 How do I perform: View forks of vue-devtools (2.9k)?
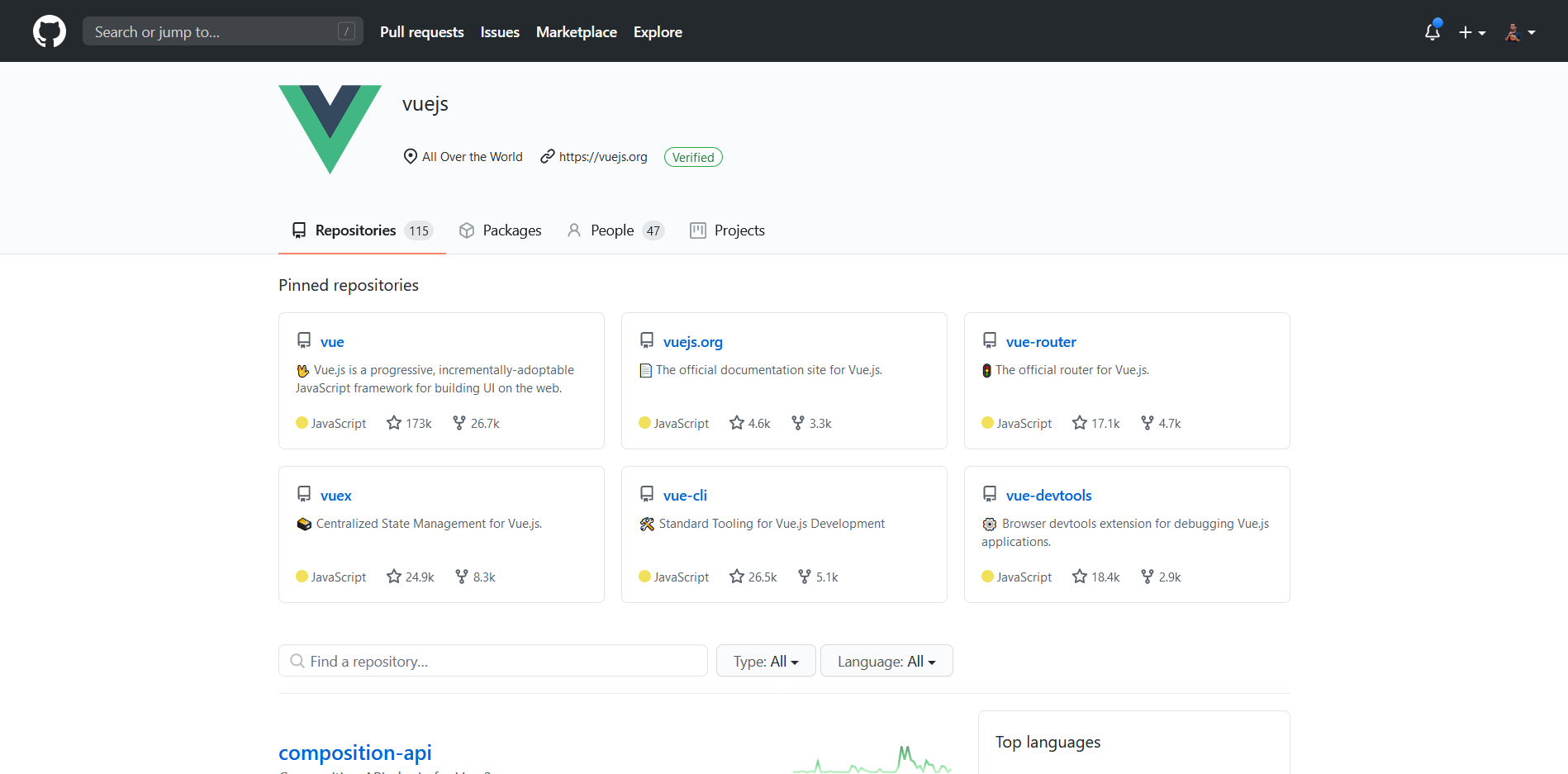[1161, 577]
